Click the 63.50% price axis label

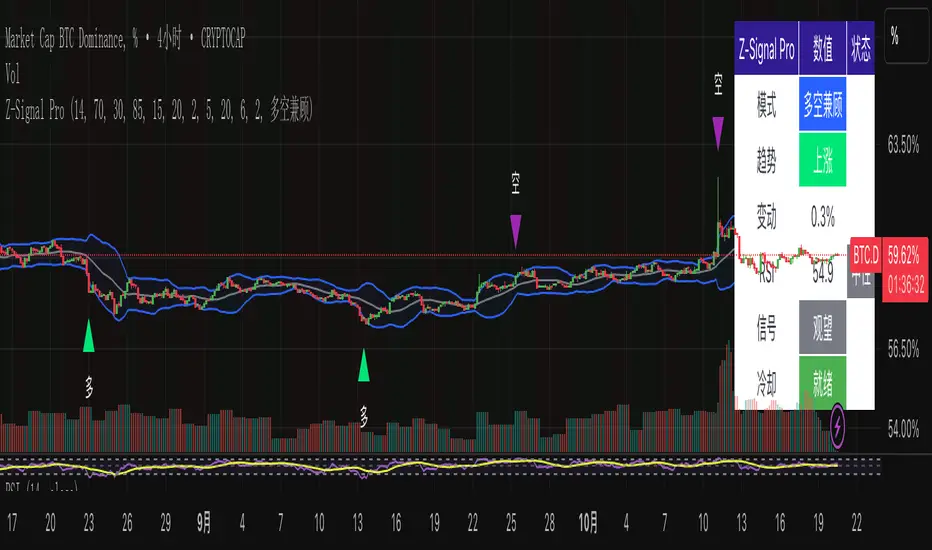(x=903, y=144)
